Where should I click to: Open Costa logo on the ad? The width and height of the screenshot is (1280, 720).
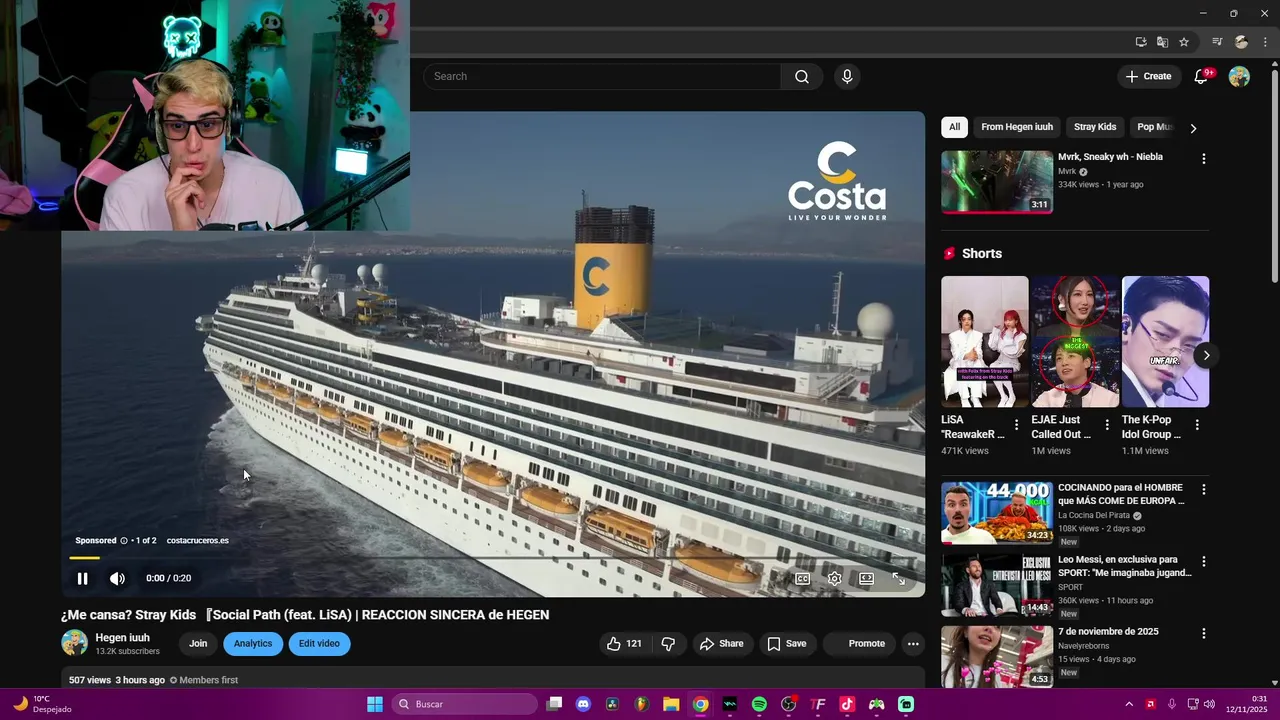[x=837, y=181]
